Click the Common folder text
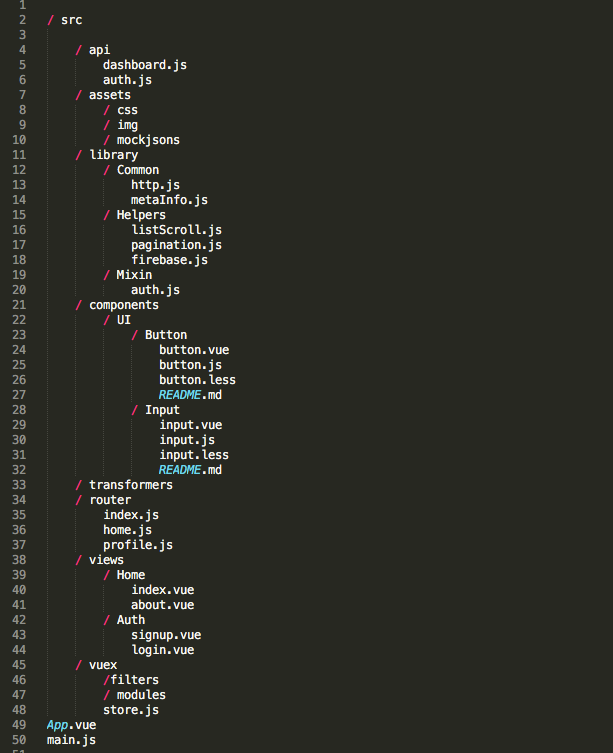Image resolution: width=613 pixels, height=753 pixels. click(138, 170)
